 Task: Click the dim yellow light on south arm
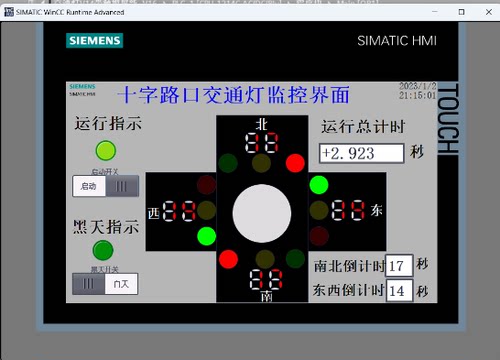pyautogui.click(x=265, y=259)
